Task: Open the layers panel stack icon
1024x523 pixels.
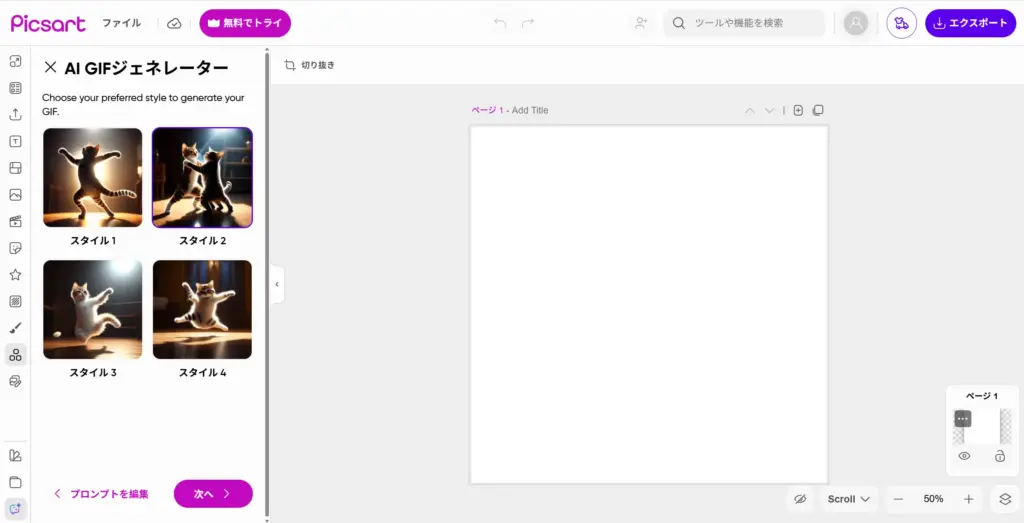Action: (1005, 499)
